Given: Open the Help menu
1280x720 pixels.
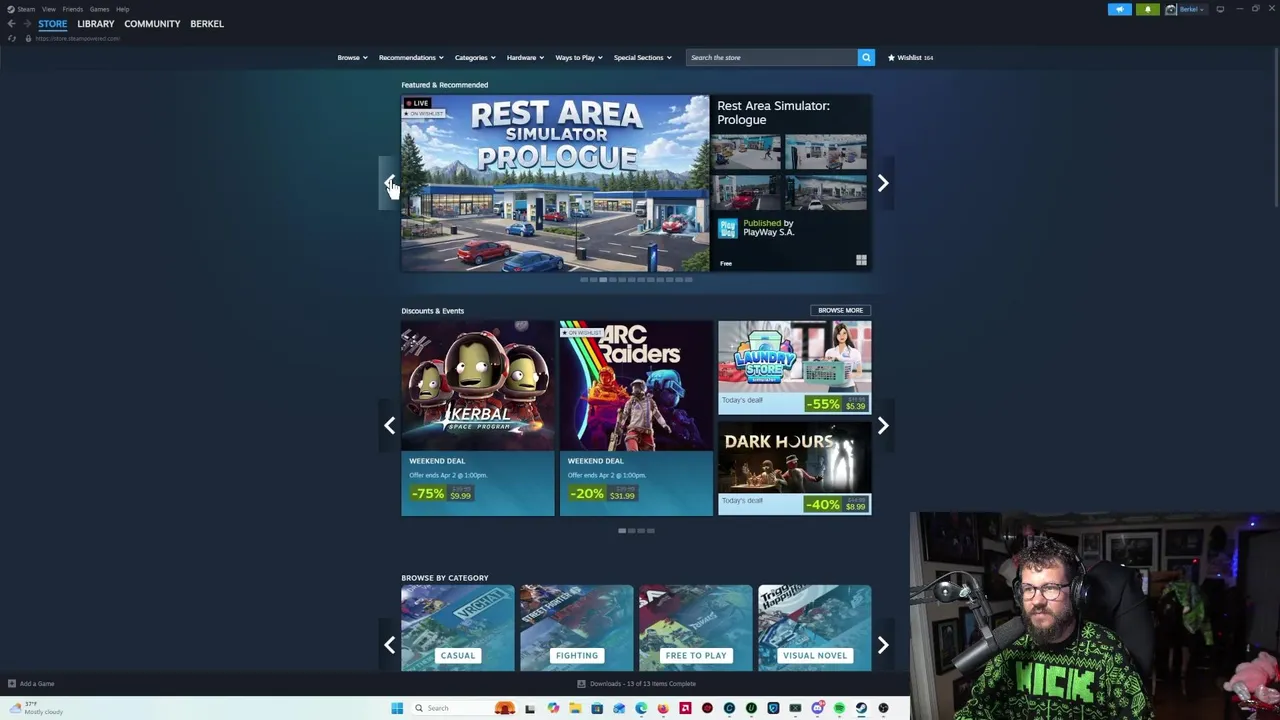Looking at the screenshot, I should coord(122,9).
